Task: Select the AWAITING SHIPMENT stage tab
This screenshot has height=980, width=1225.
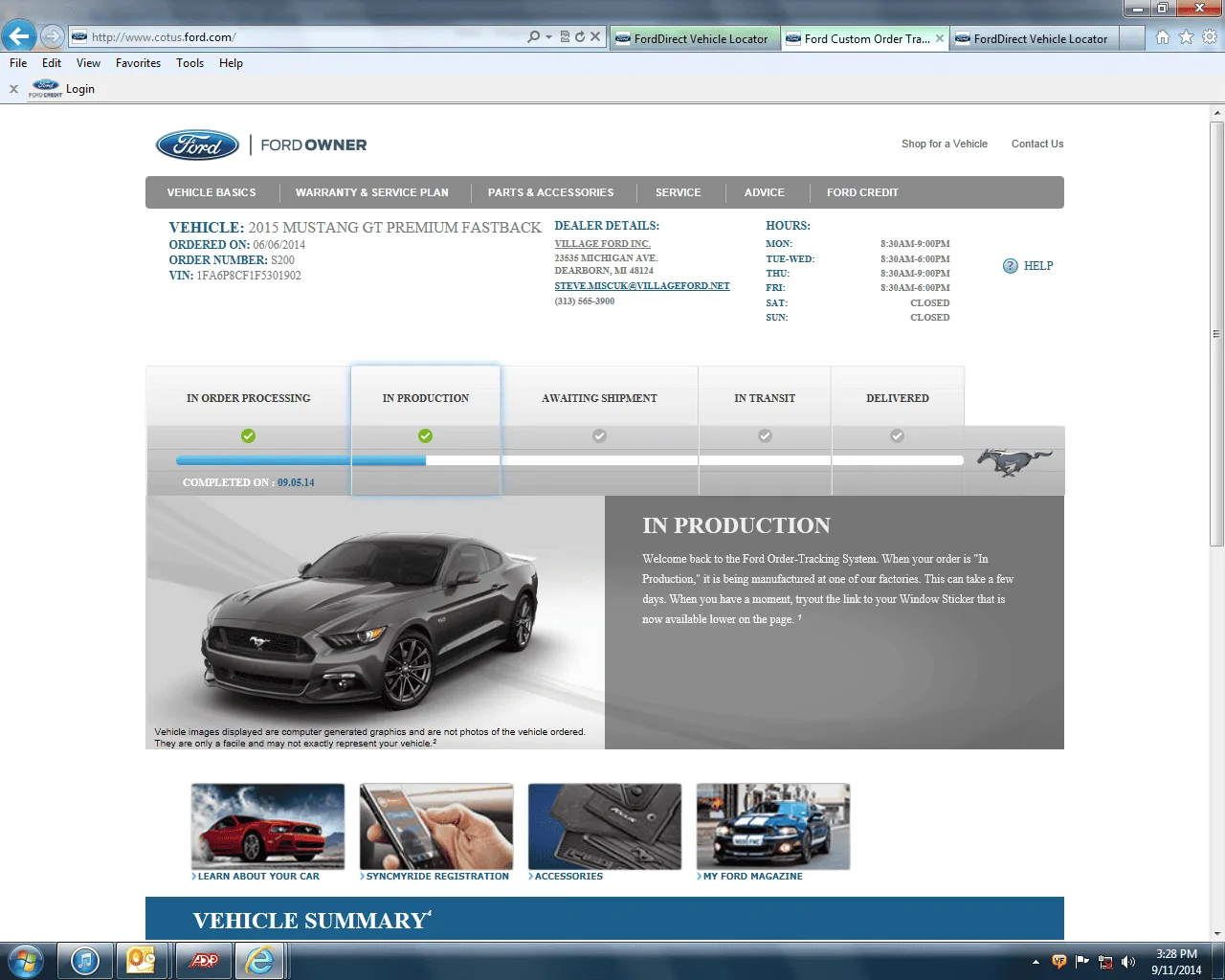Action: (599, 398)
